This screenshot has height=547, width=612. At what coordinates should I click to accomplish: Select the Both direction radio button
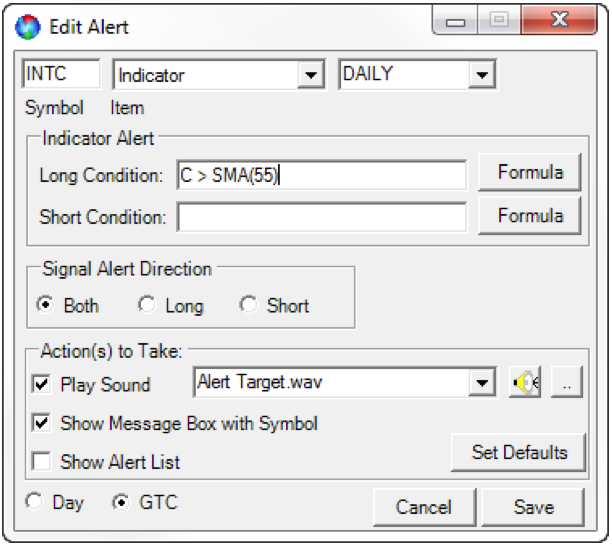click(45, 305)
